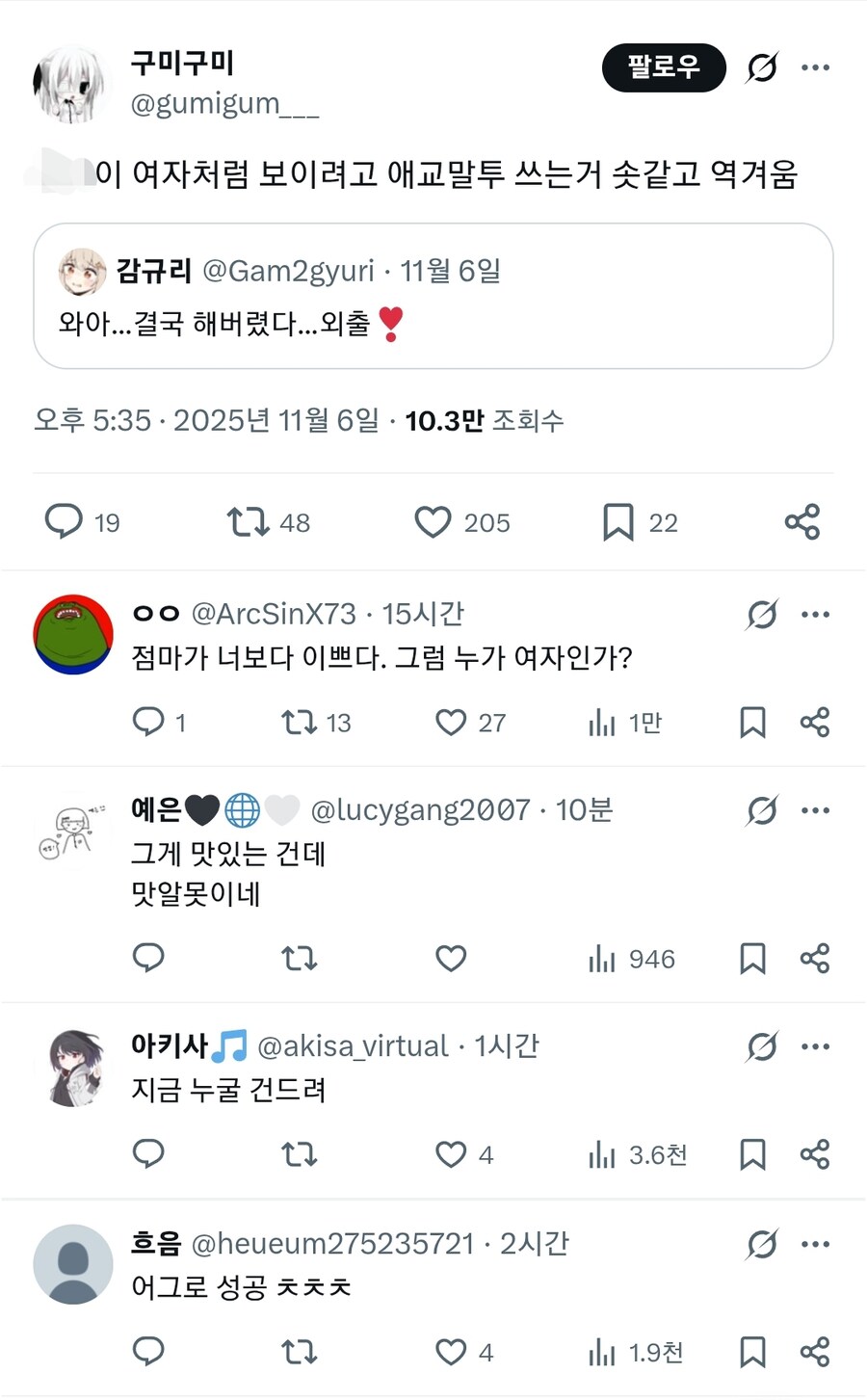Repost the main post showing 48 reposts
Viewport: 867px width, 1400px height.
[248, 522]
